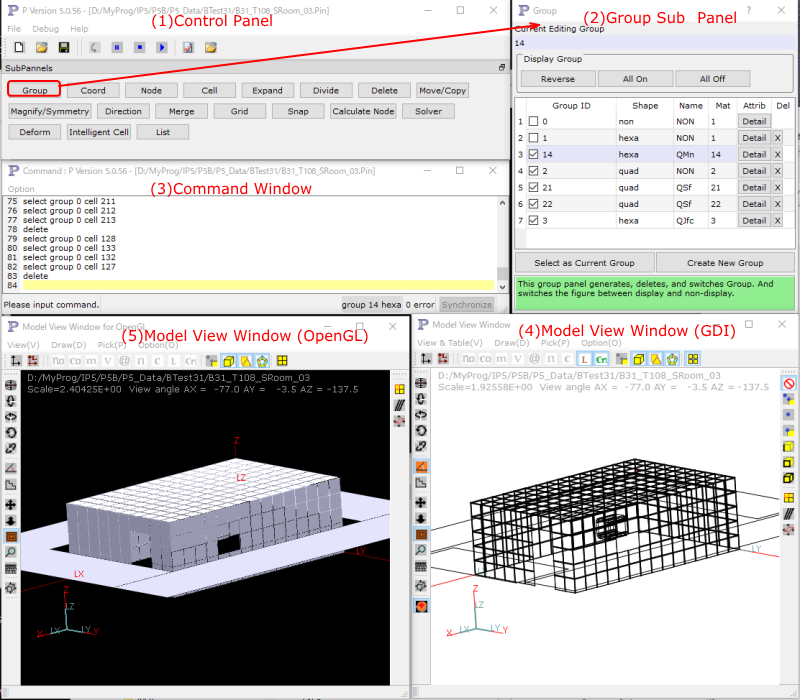The height and width of the screenshot is (700, 800).
Task: Click the four-arrow pan icon in GDI window
Action: (421, 502)
